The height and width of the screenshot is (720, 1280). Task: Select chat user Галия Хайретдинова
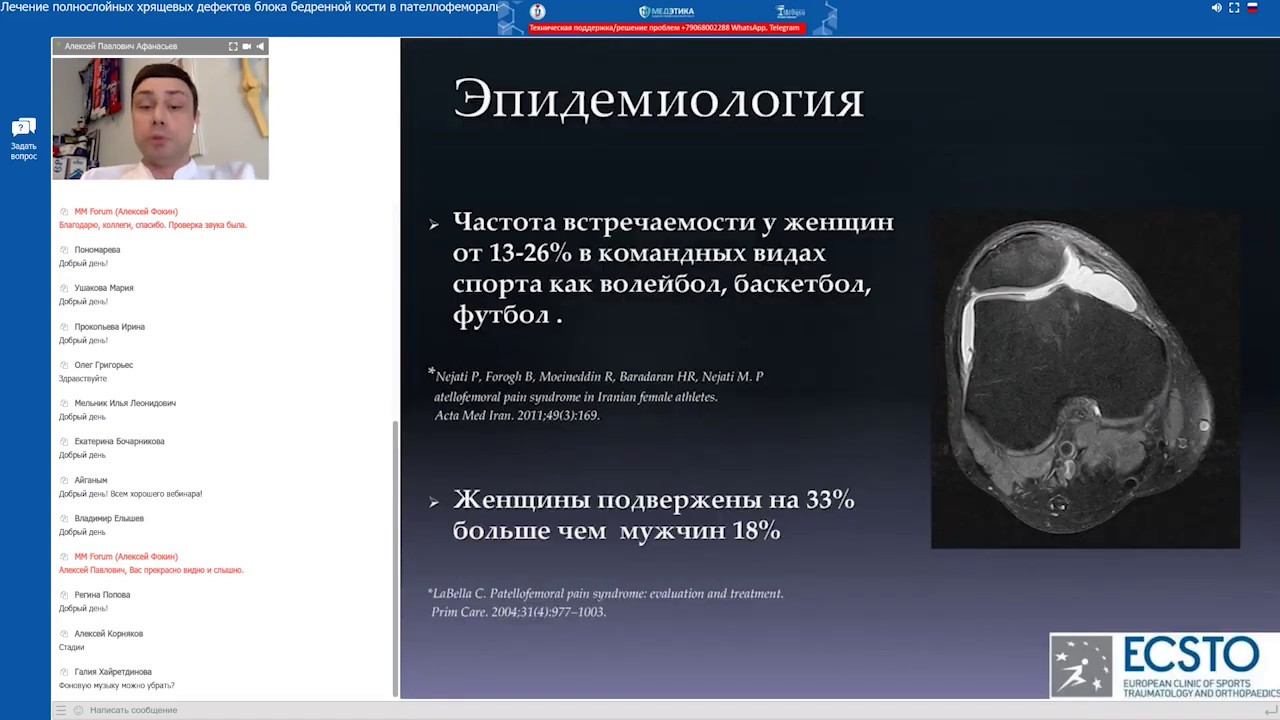point(113,672)
